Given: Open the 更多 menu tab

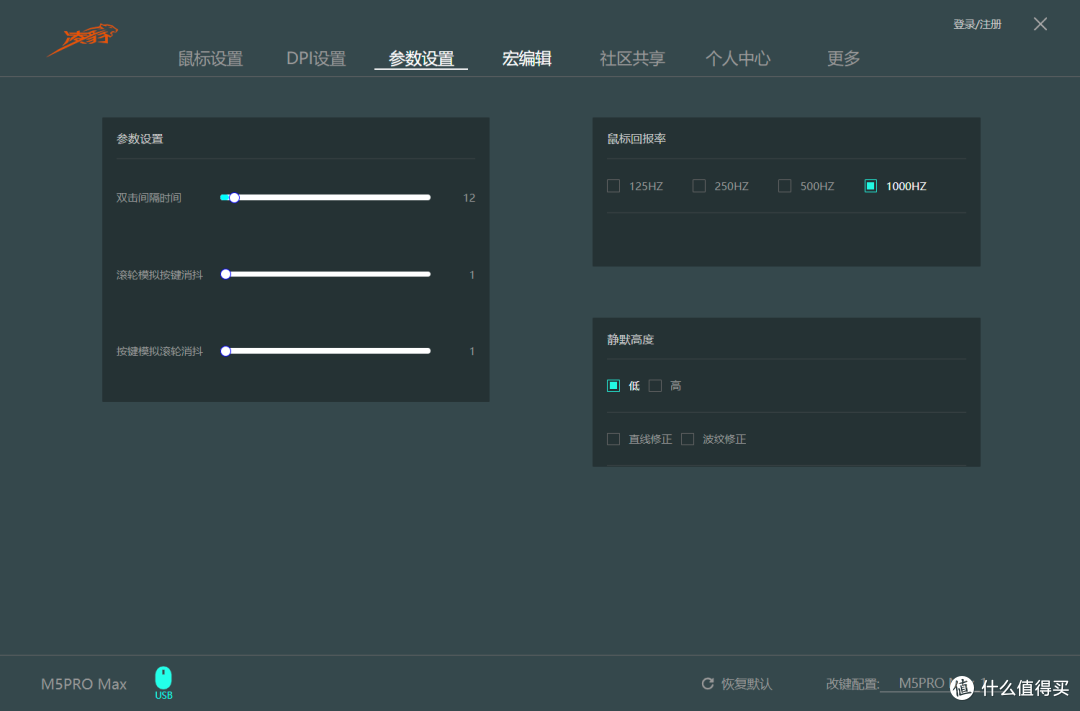Looking at the screenshot, I should click(x=844, y=59).
